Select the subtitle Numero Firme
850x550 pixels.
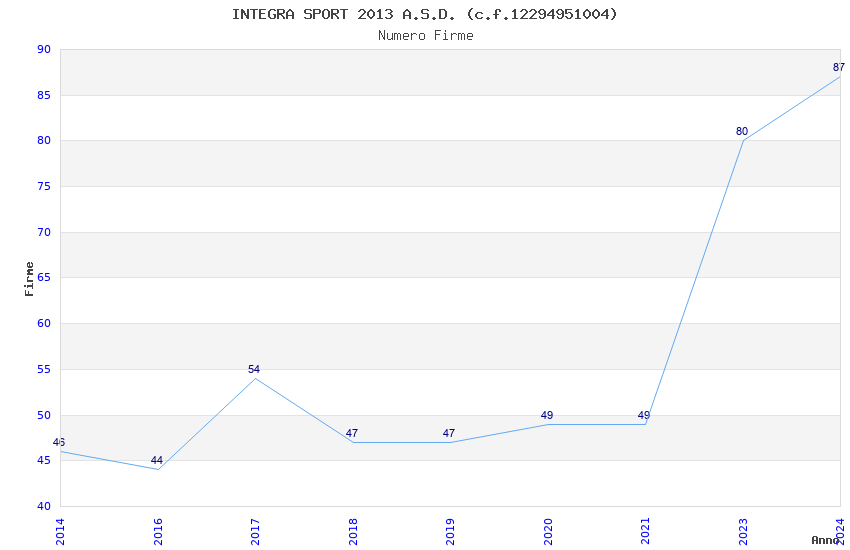pyautogui.click(x=426, y=35)
